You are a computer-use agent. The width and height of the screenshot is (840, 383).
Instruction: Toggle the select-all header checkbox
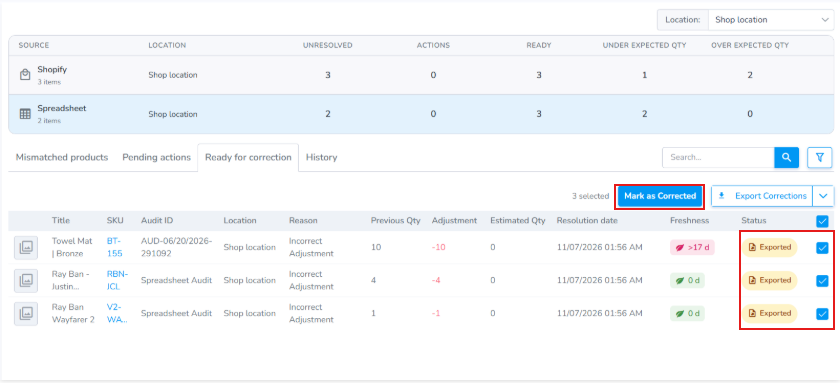[822, 221]
